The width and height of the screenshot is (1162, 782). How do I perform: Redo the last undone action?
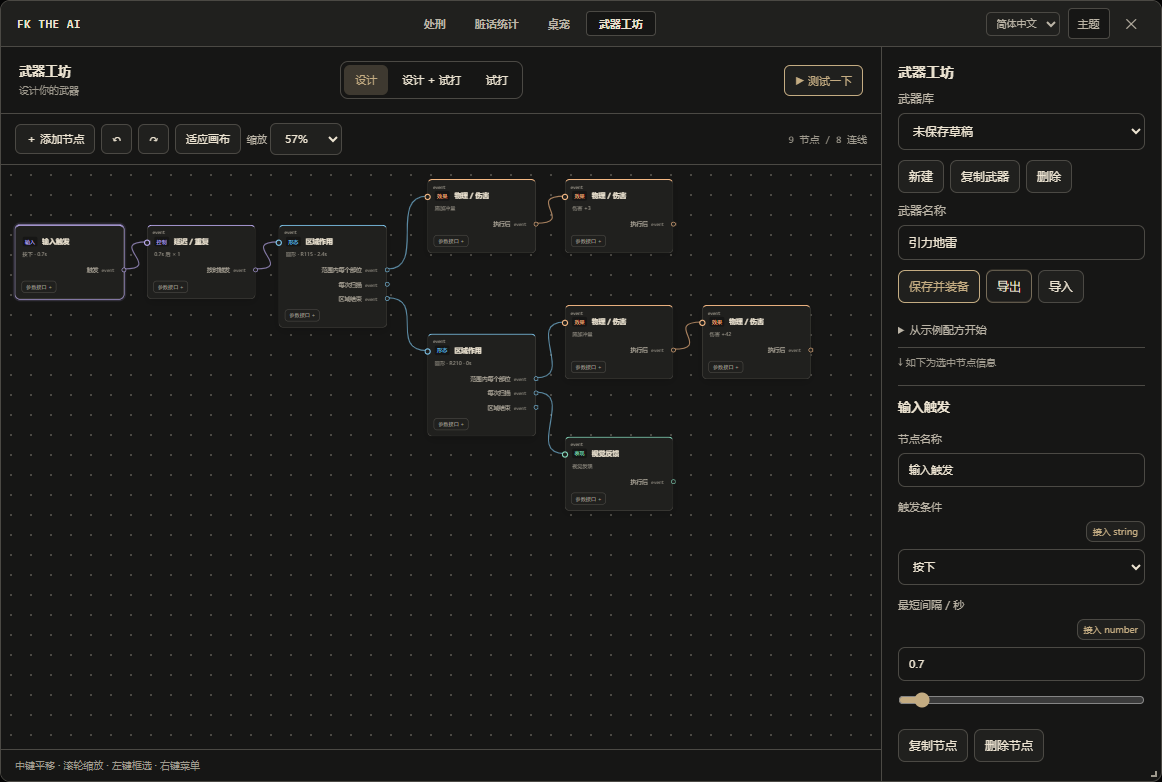pyautogui.click(x=153, y=139)
